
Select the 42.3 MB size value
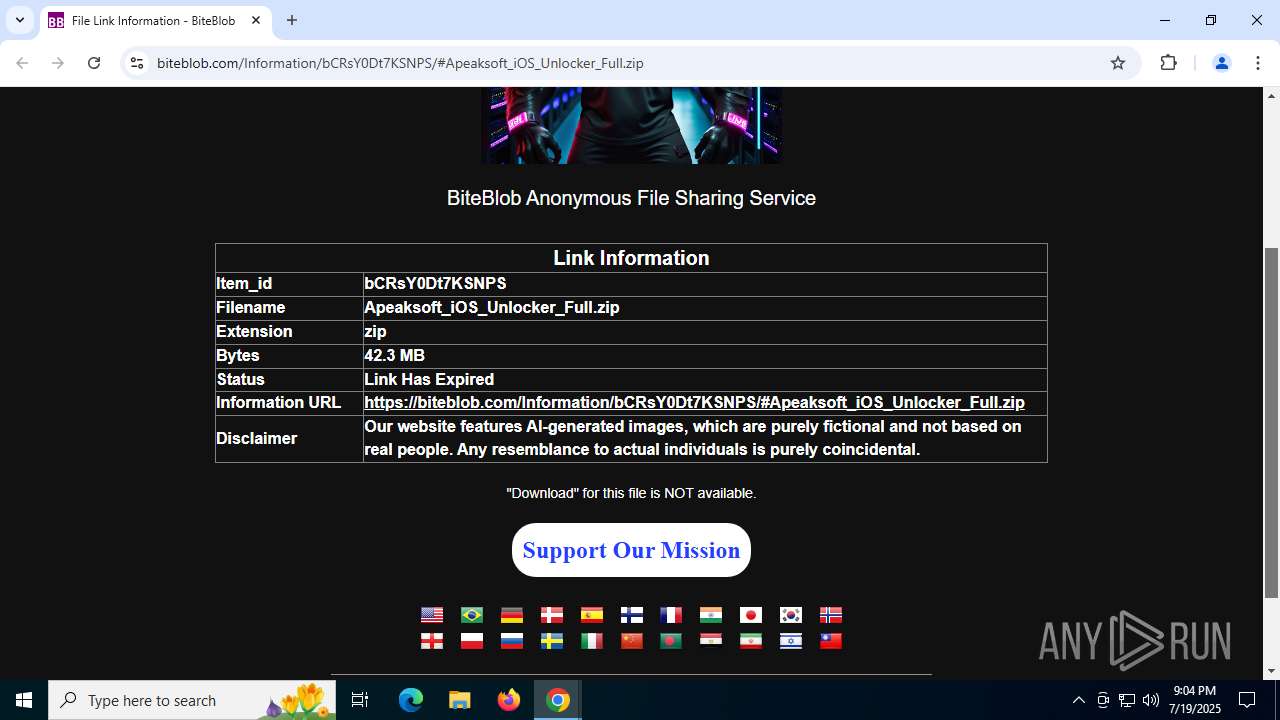pos(394,356)
